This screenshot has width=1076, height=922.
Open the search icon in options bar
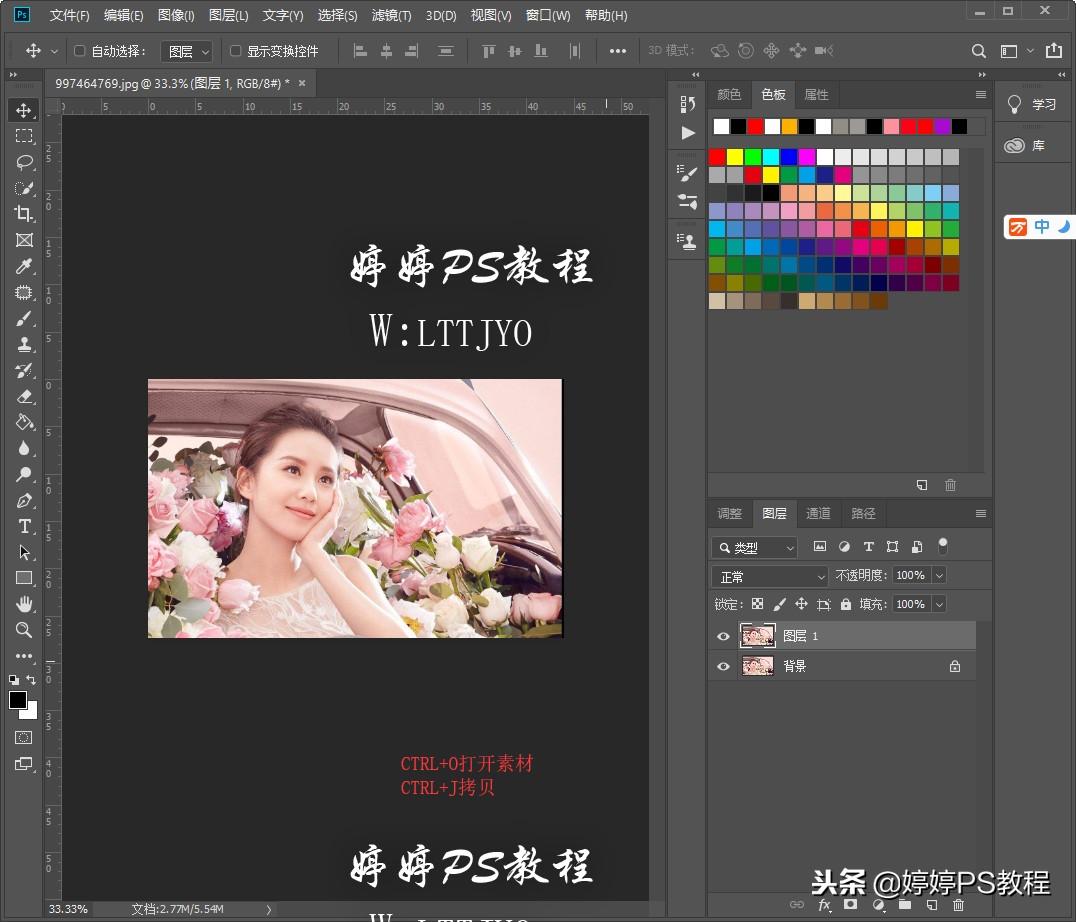(x=979, y=51)
